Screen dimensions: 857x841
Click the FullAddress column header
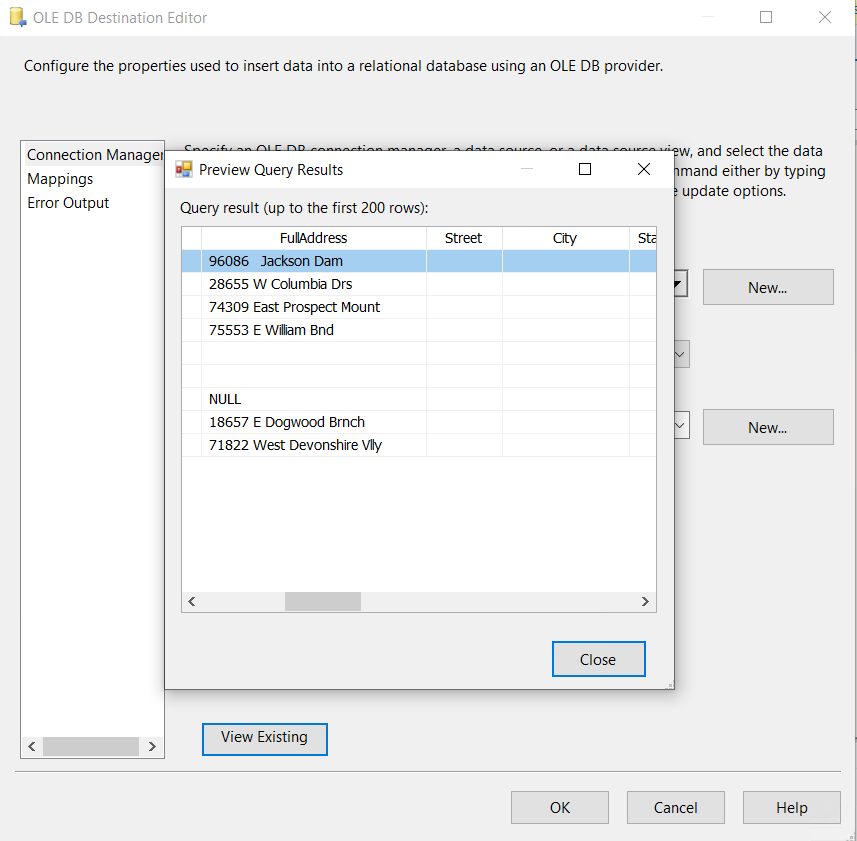coord(313,238)
